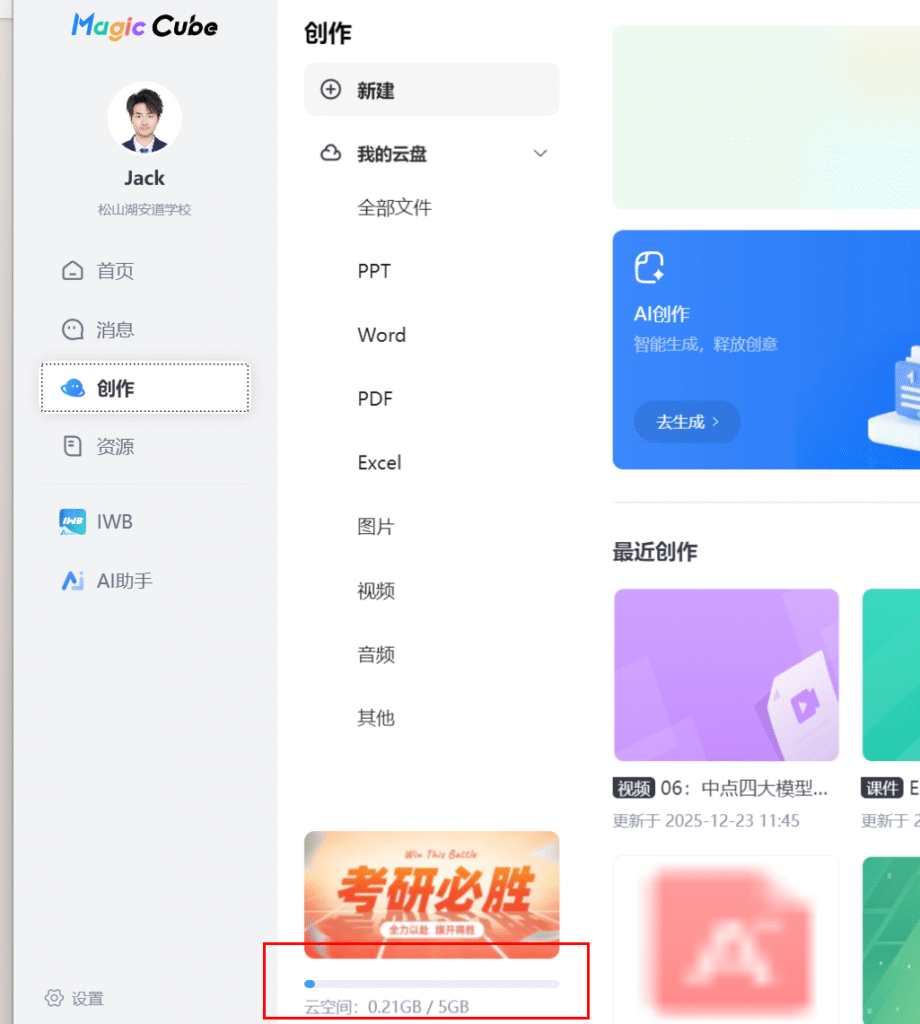Show Word documents in cloud drive

tap(381, 335)
